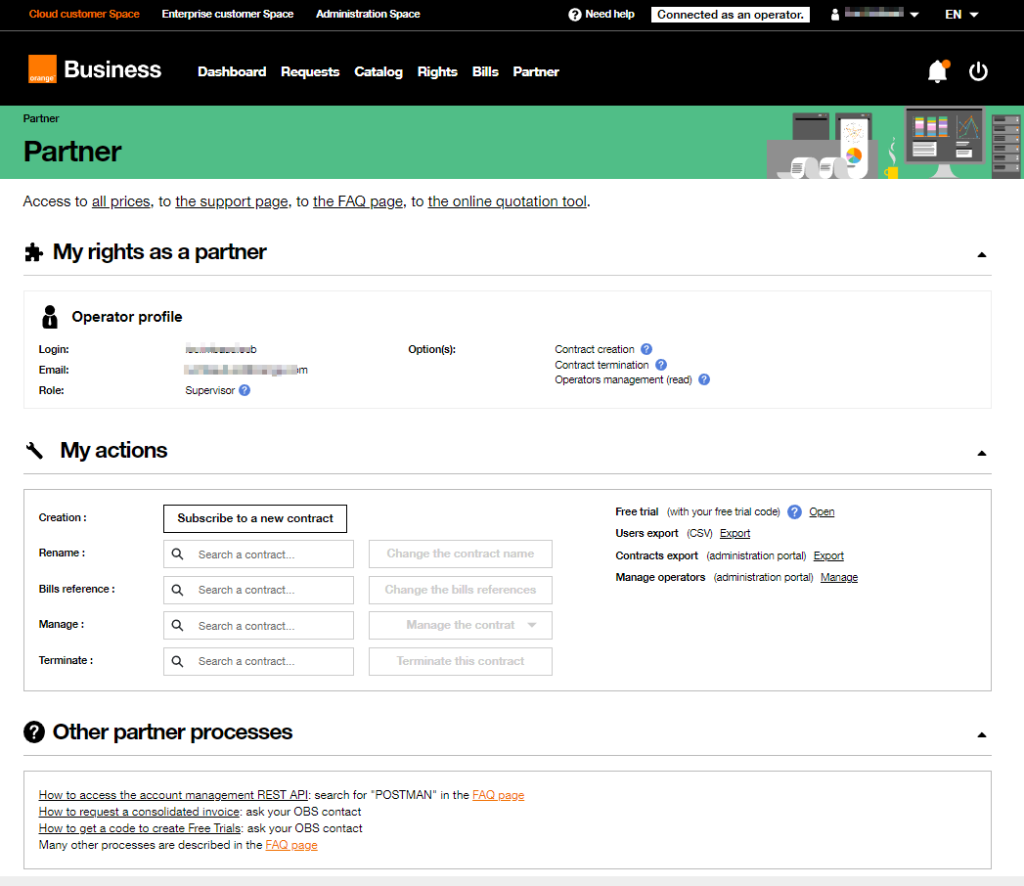Click the wrench icon by My actions
The width and height of the screenshot is (1024, 886).
pos(34,451)
